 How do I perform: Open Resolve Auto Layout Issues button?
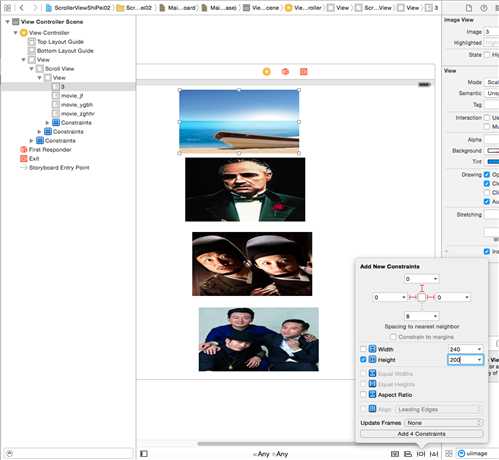coord(434,454)
